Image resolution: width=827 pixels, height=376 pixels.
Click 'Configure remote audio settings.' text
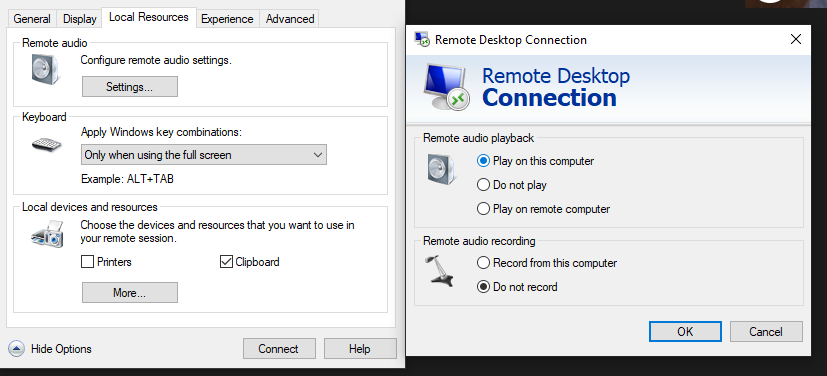[x=156, y=60]
